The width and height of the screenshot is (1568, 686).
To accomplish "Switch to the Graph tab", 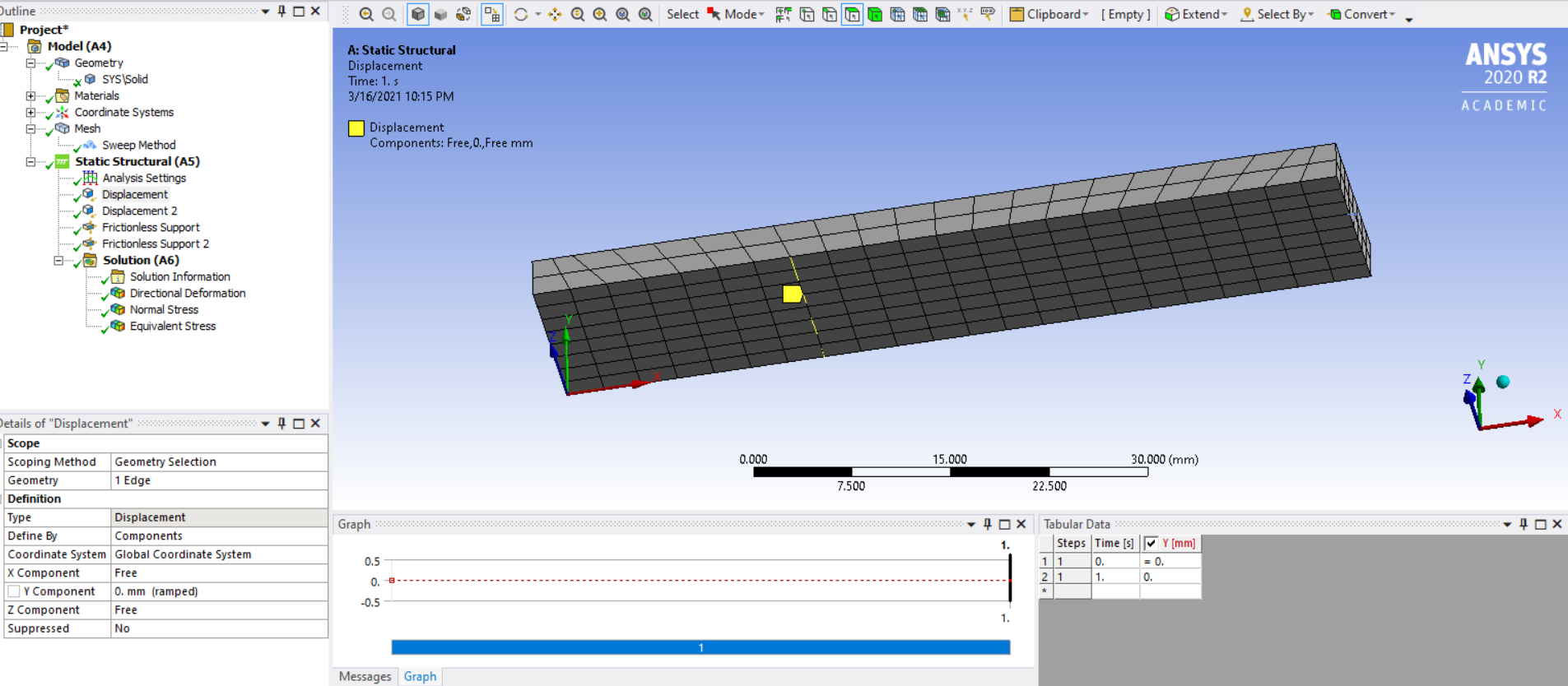I will pyautogui.click(x=420, y=676).
